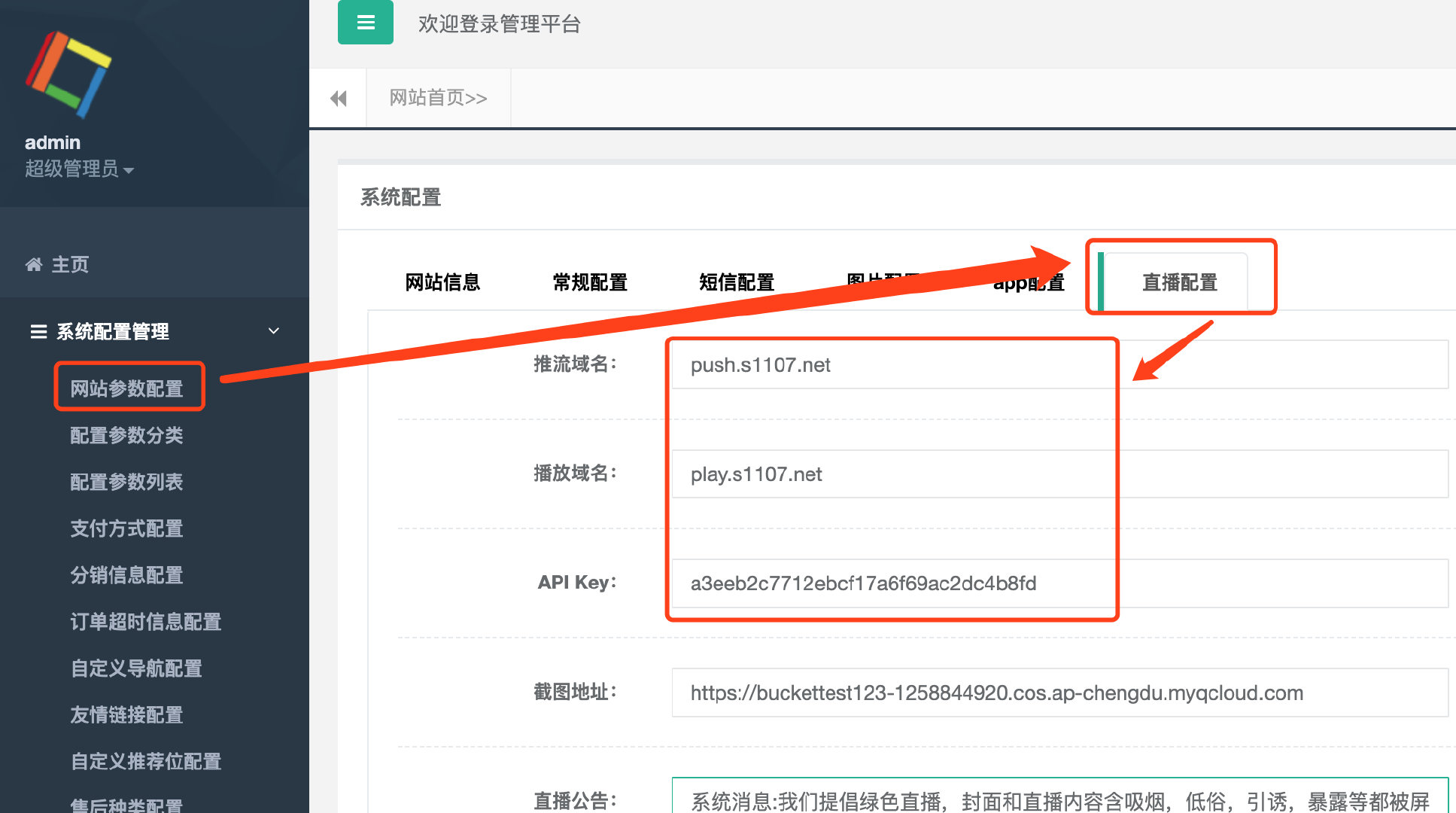Open the 支付方式配置 sidebar item
1456x813 pixels.
click(x=126, y=528)
